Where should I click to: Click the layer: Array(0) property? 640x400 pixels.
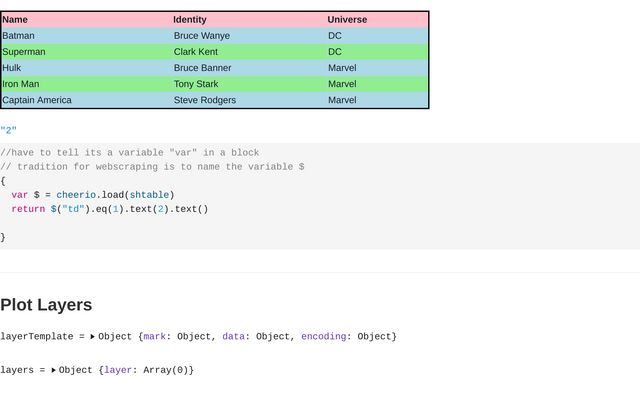pyautogui.click(x=146, y=370)
